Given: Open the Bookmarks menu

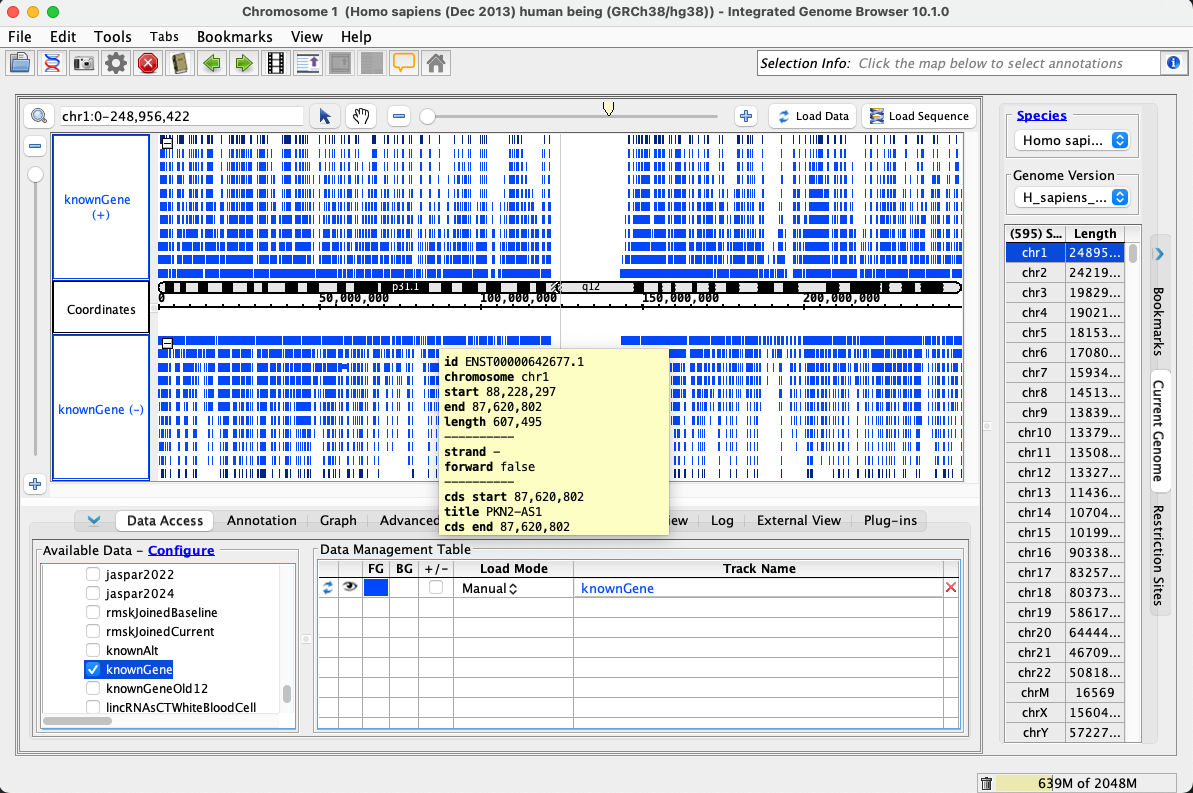Looking at the screenshot, I should (234, 37).
